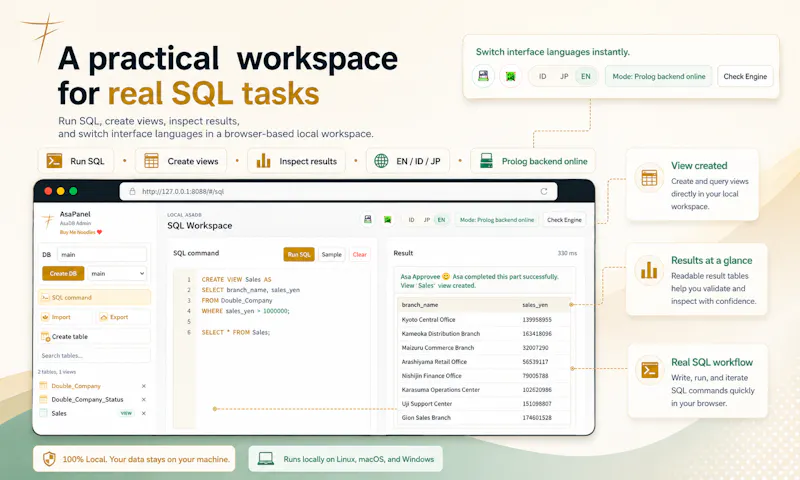
Task: Select the Double_Company table in the sidebar
Action: (x=76, y=386)
